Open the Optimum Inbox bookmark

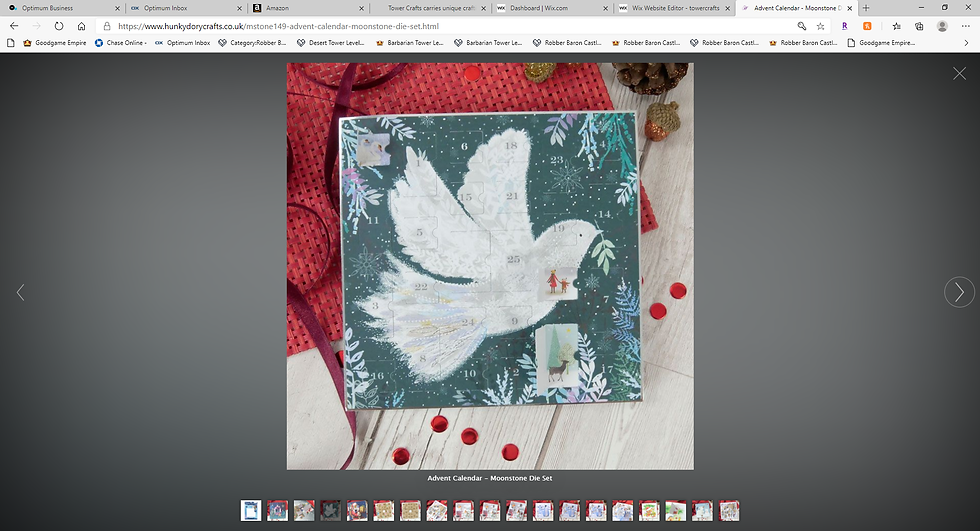182,43
